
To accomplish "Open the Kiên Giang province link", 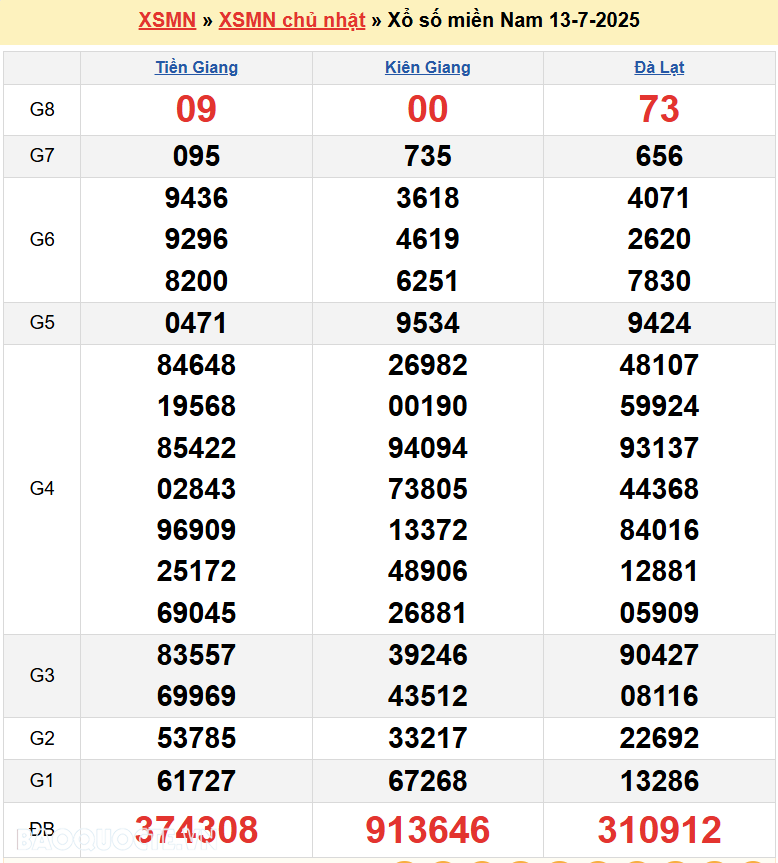I will click(428, 68).
